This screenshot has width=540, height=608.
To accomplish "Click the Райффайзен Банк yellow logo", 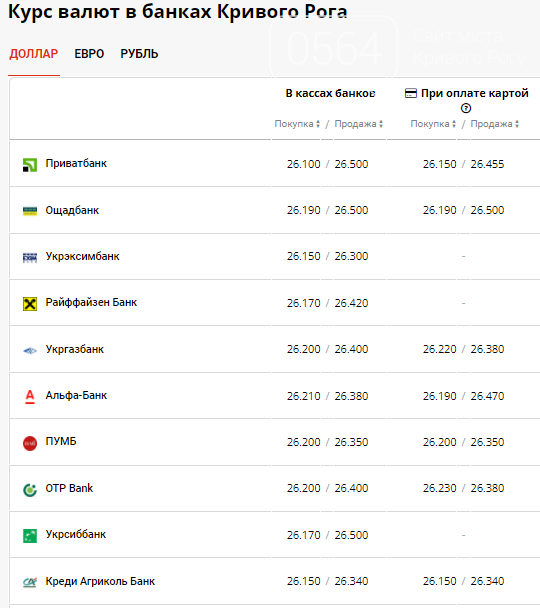I will 30,304.
